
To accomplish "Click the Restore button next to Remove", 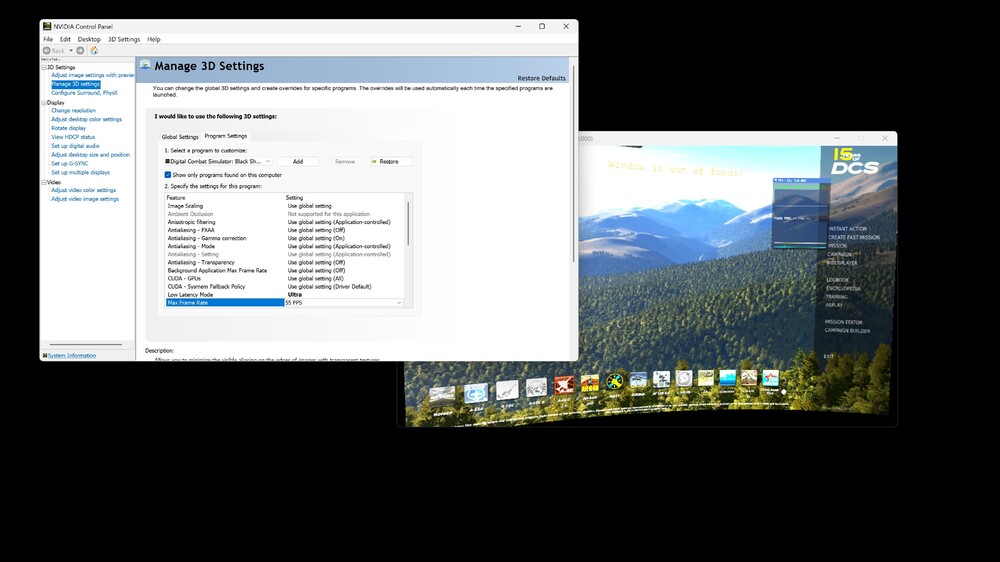I will click(x=392, y=161).
